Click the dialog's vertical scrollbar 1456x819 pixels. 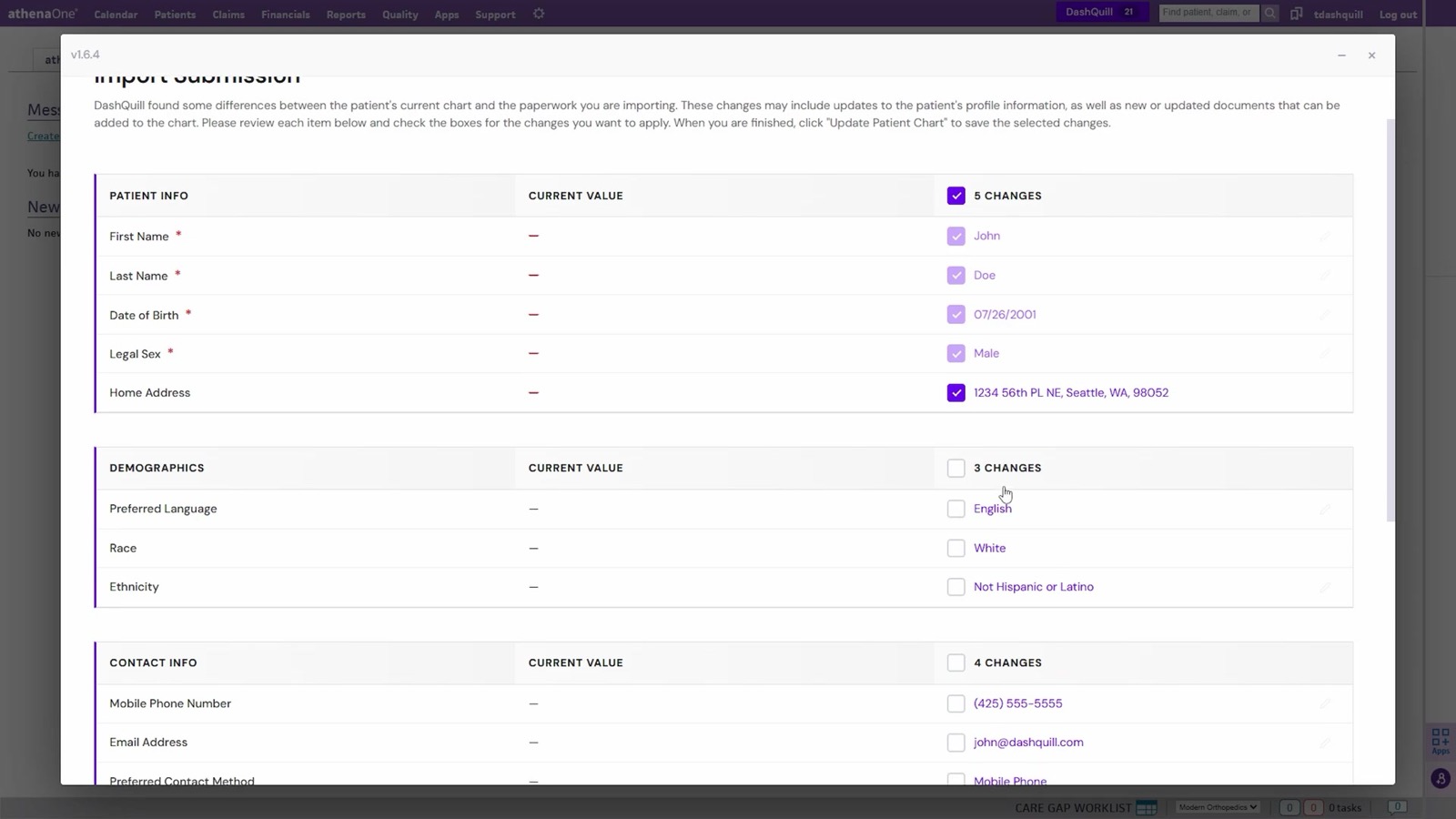pos(1390,318)
